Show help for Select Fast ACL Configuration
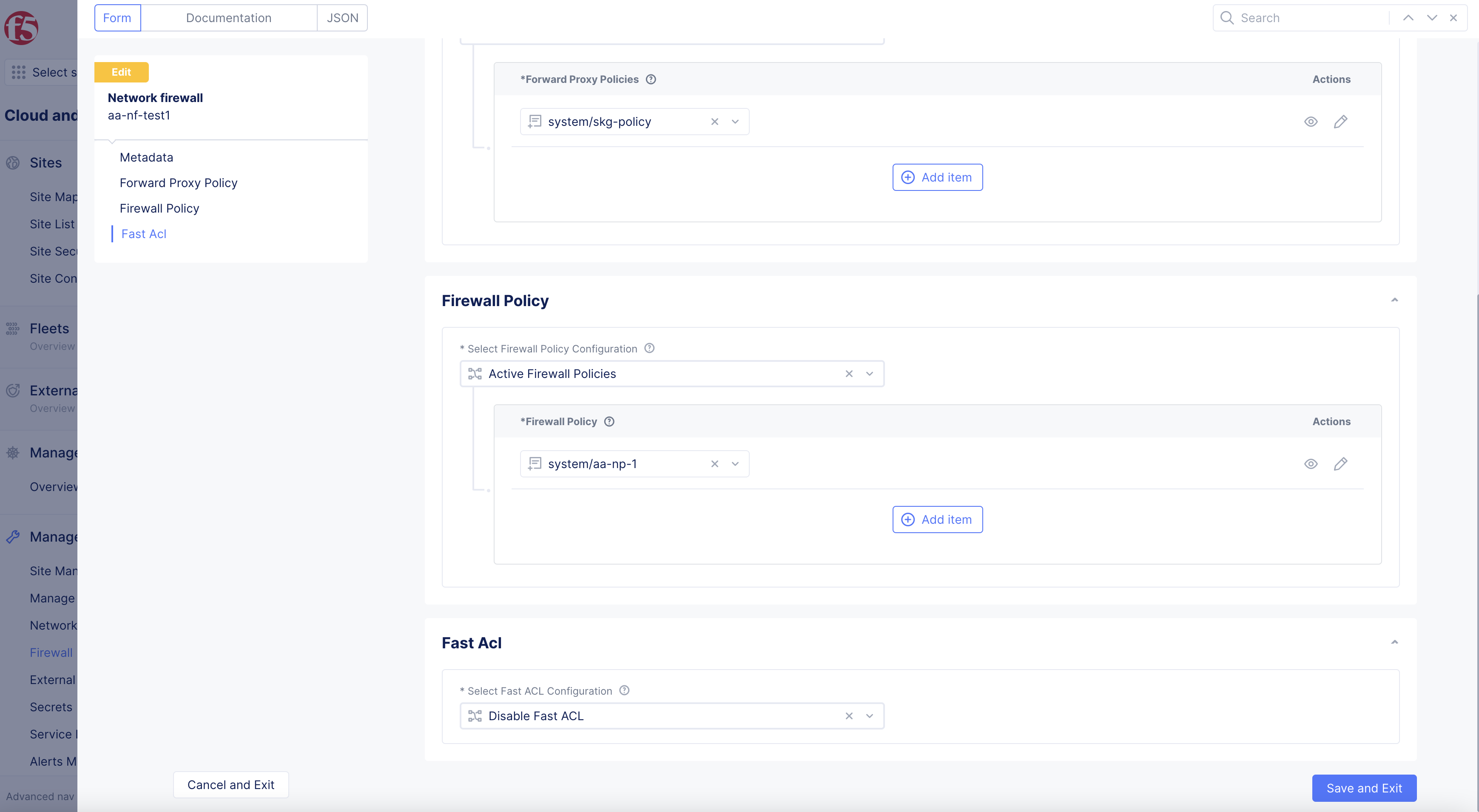Image resolution: width=1479 pixels, height=812 pixels. pyautogui.click(x=625, y=690)
